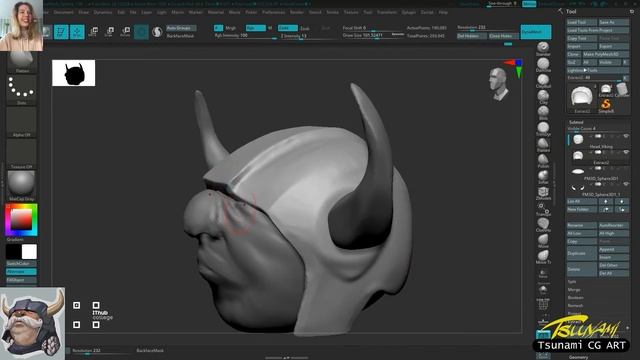
Task: Open Lightbox Tools browser
Action: [598, 70]
